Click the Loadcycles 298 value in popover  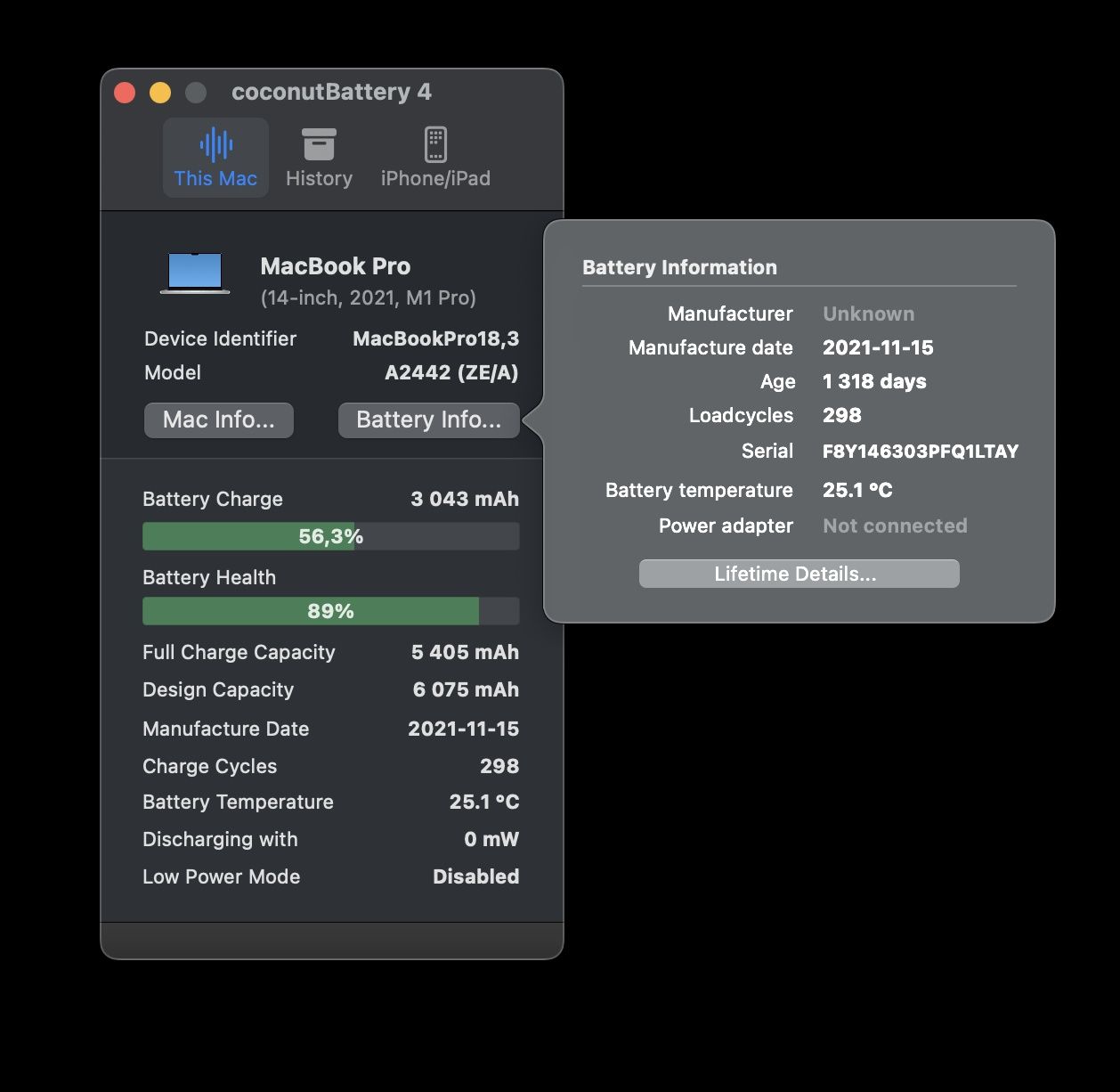click(842, 415)
